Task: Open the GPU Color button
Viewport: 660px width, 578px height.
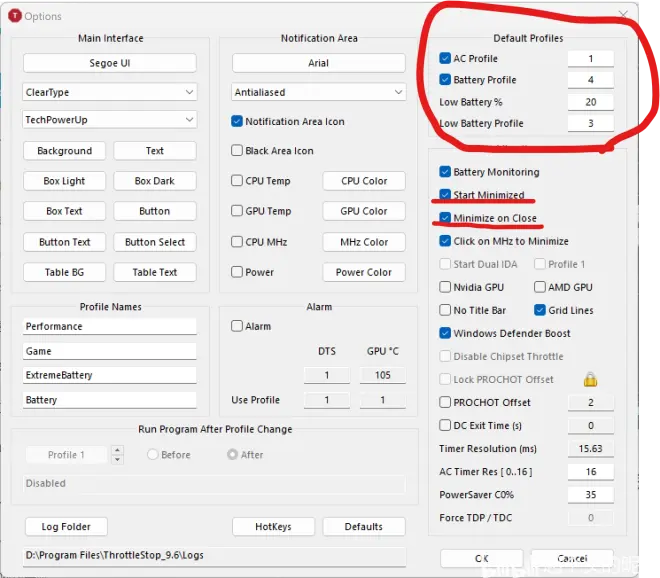Action: tap(364, 211)
